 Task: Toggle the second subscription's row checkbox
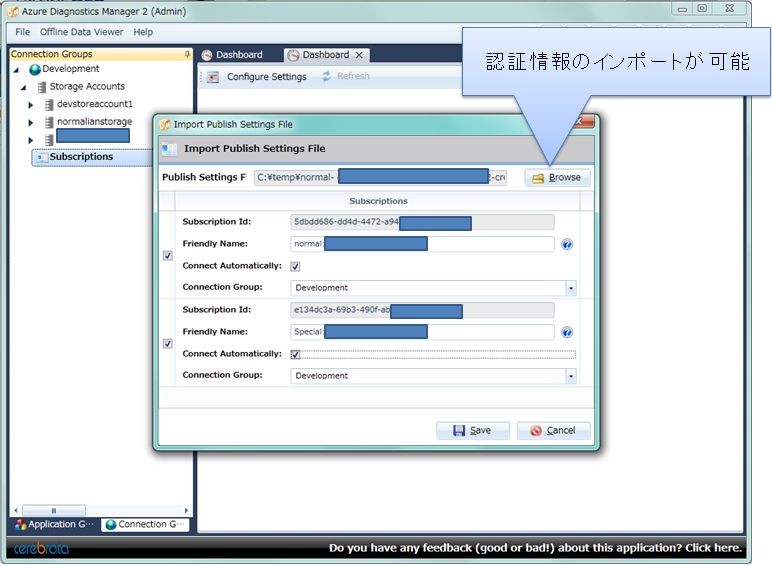167,344
